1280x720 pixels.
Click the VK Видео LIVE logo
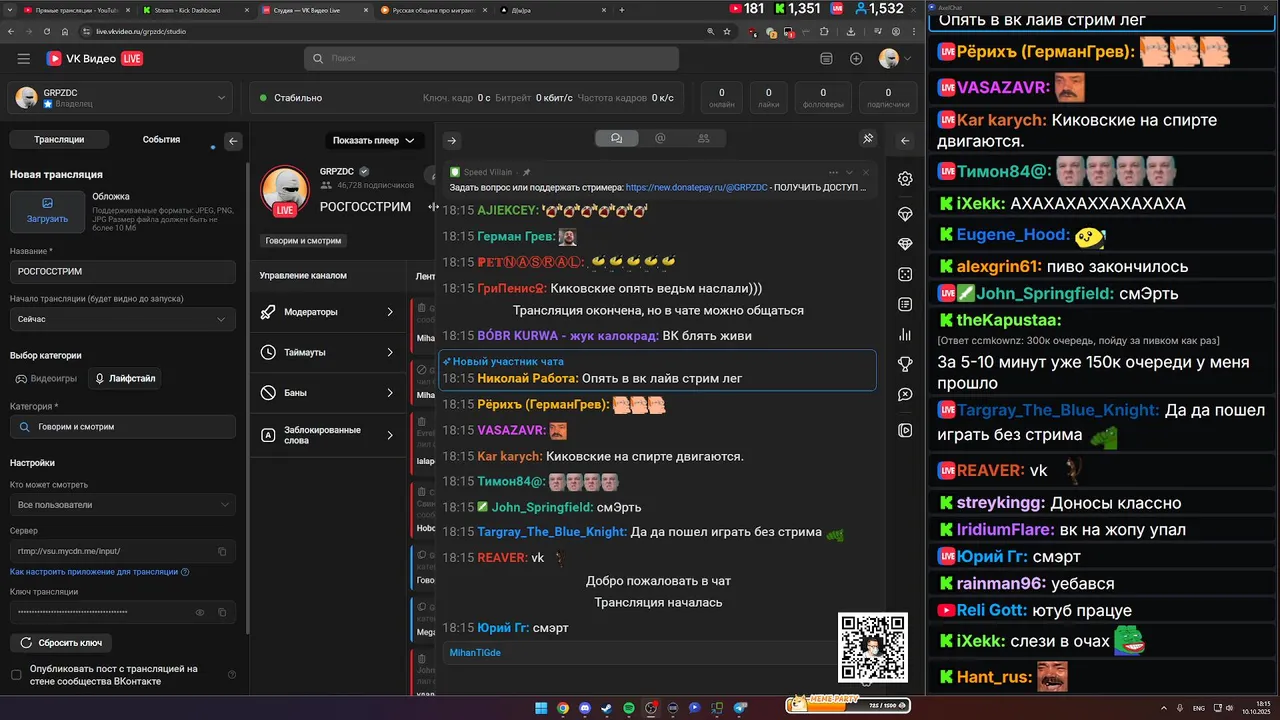(95, 59)
